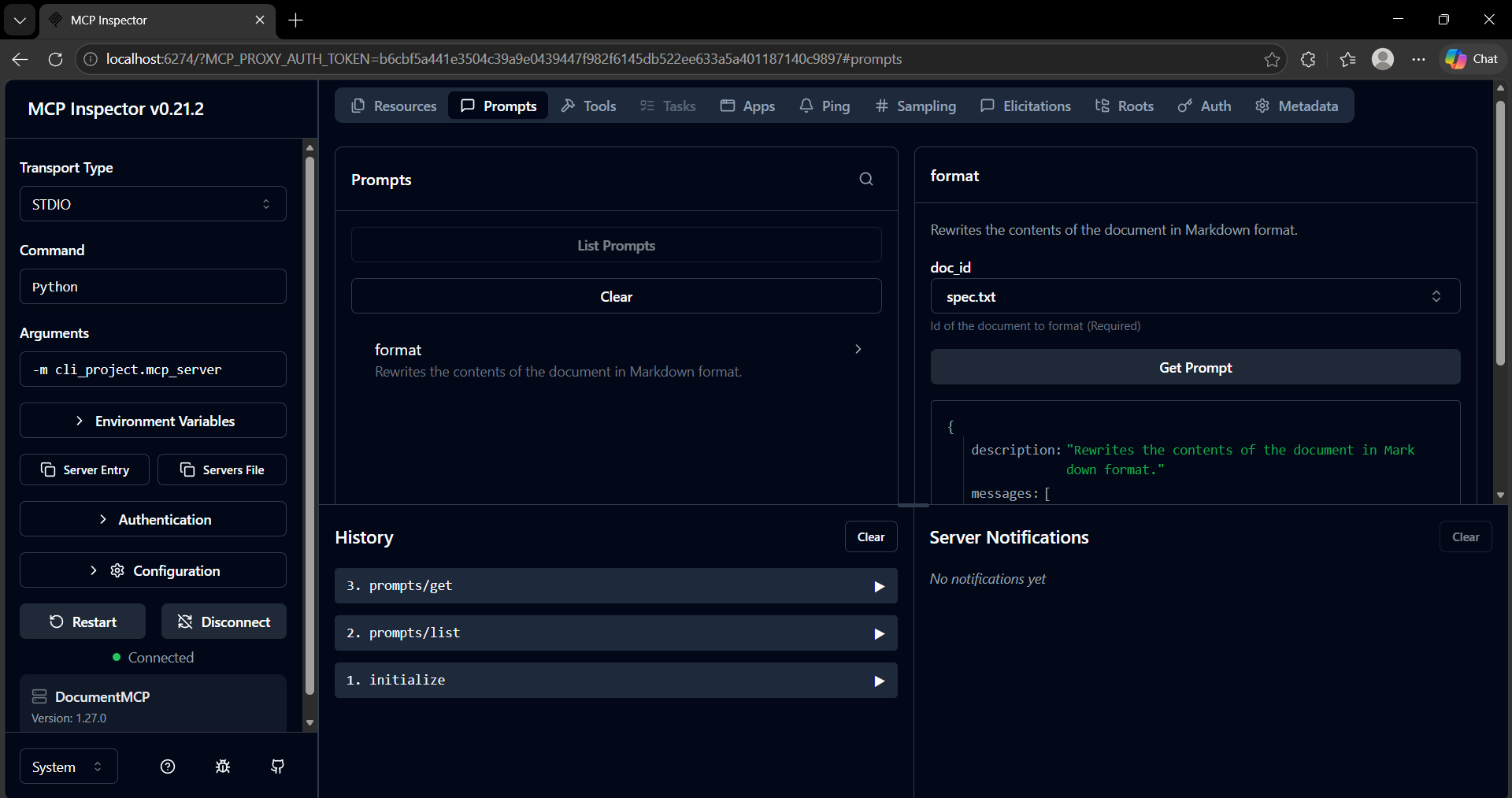Open the Metadata panel
This screenshot has height=798, width=1512.
point(1297,106)
